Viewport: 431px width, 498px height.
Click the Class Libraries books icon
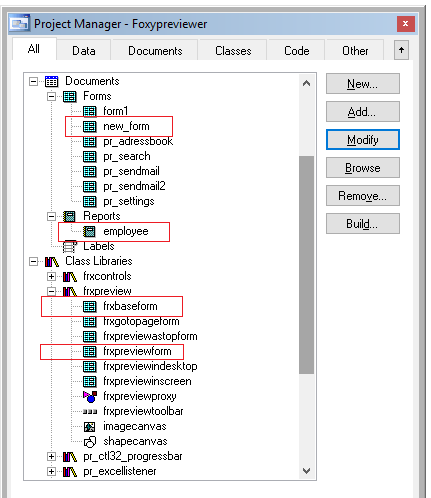(52, 261)
